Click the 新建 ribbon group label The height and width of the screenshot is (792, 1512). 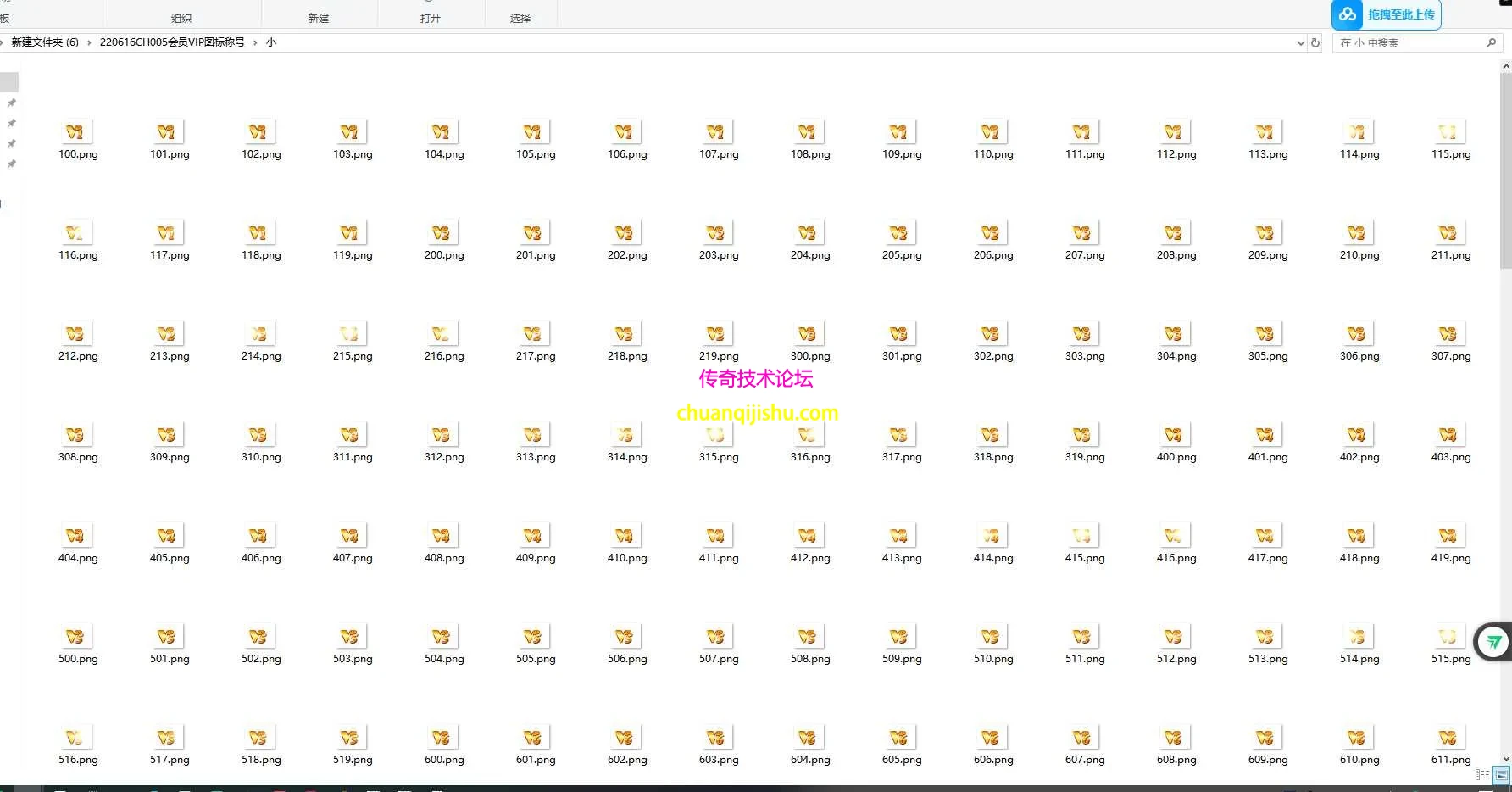[x=319, y=18]
